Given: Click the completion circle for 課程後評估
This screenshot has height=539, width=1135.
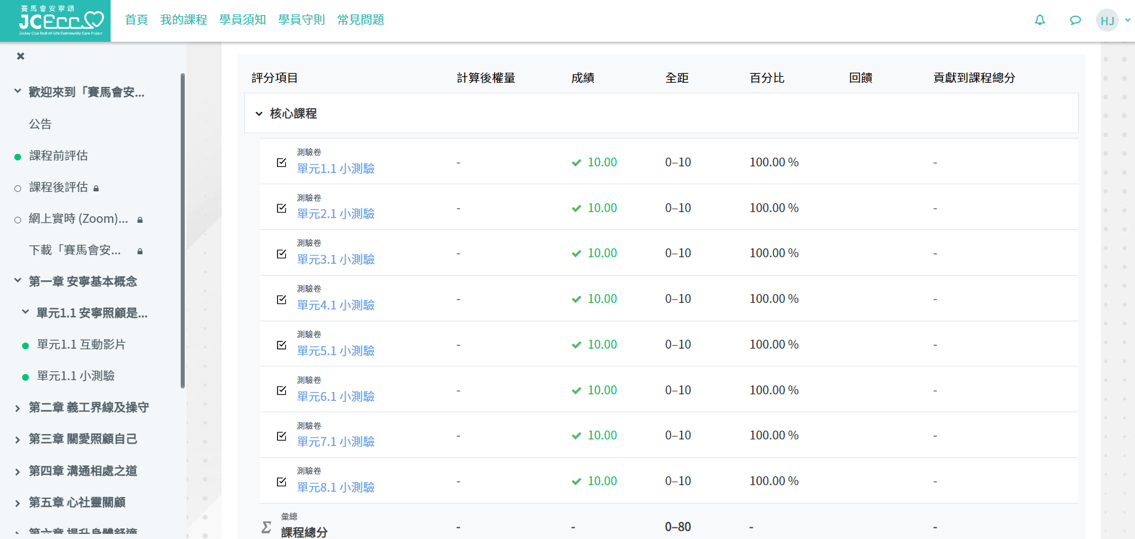Looking at the screenshot, I should coord(18,188).
